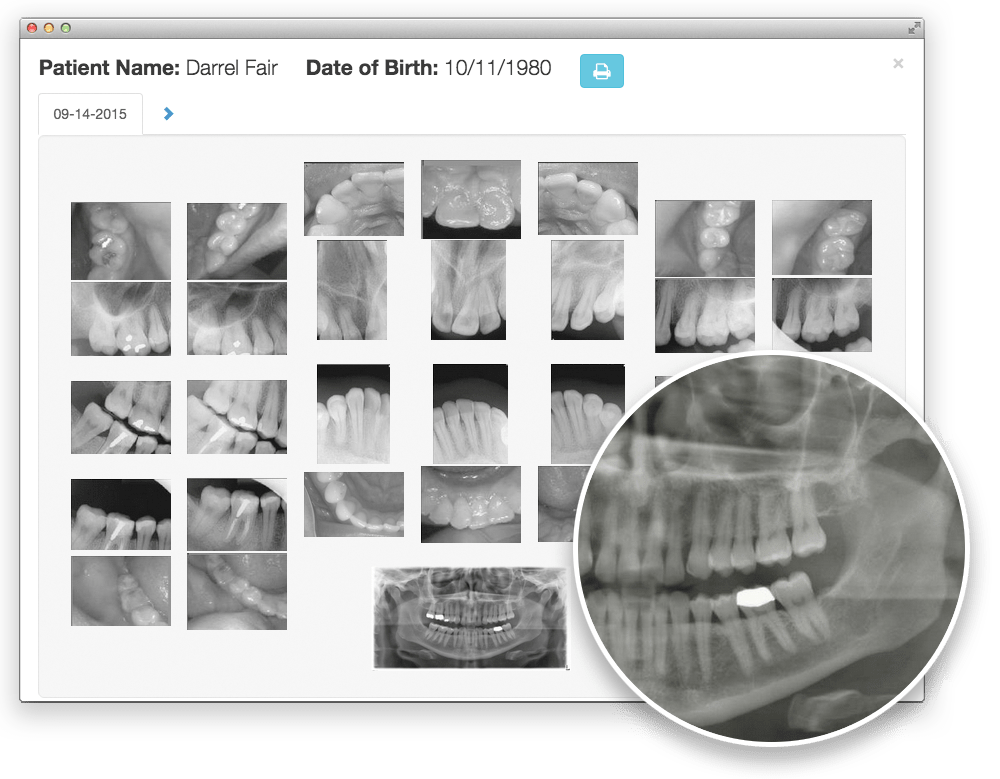
Task: Open the lower central incisors X-ray thumbnail
Action: click(x=470, y=413)
